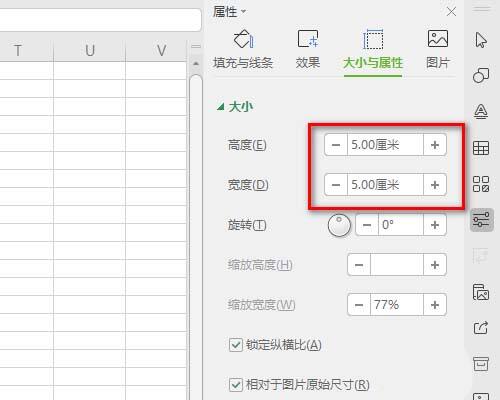The image size is (500, 400).
Task: Click the document image sidebar icon
Action: click(481, 292)
